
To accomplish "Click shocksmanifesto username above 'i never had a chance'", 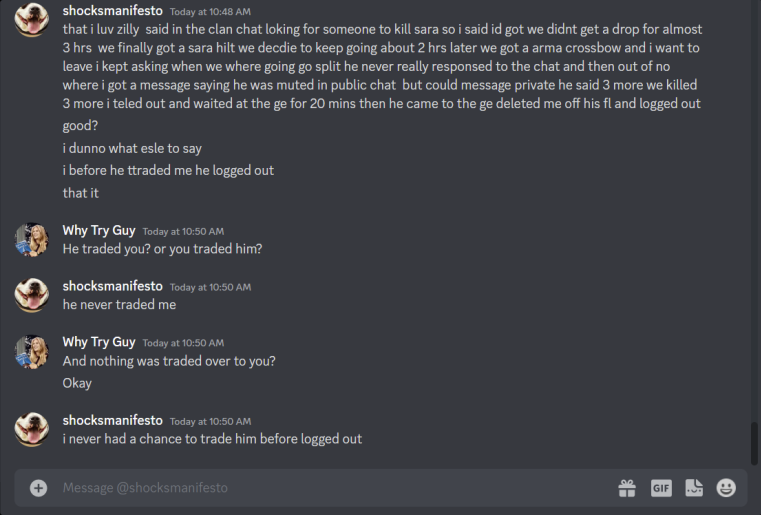I will tap(113, 420).
